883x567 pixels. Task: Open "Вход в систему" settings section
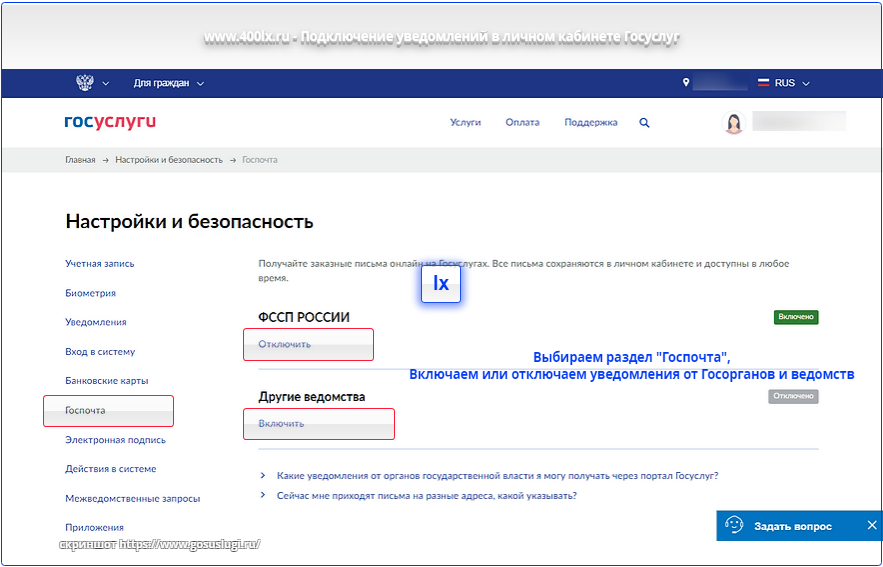[x=100, y=351]
